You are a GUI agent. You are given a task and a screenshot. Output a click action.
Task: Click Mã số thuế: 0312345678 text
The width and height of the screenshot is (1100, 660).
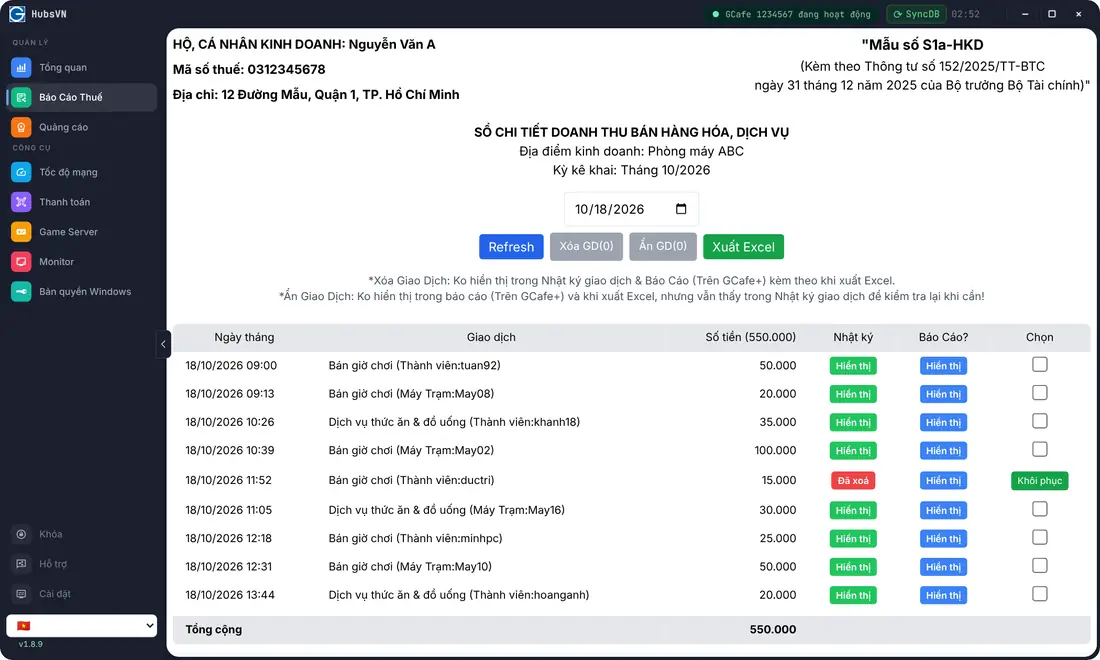[249, 69]
